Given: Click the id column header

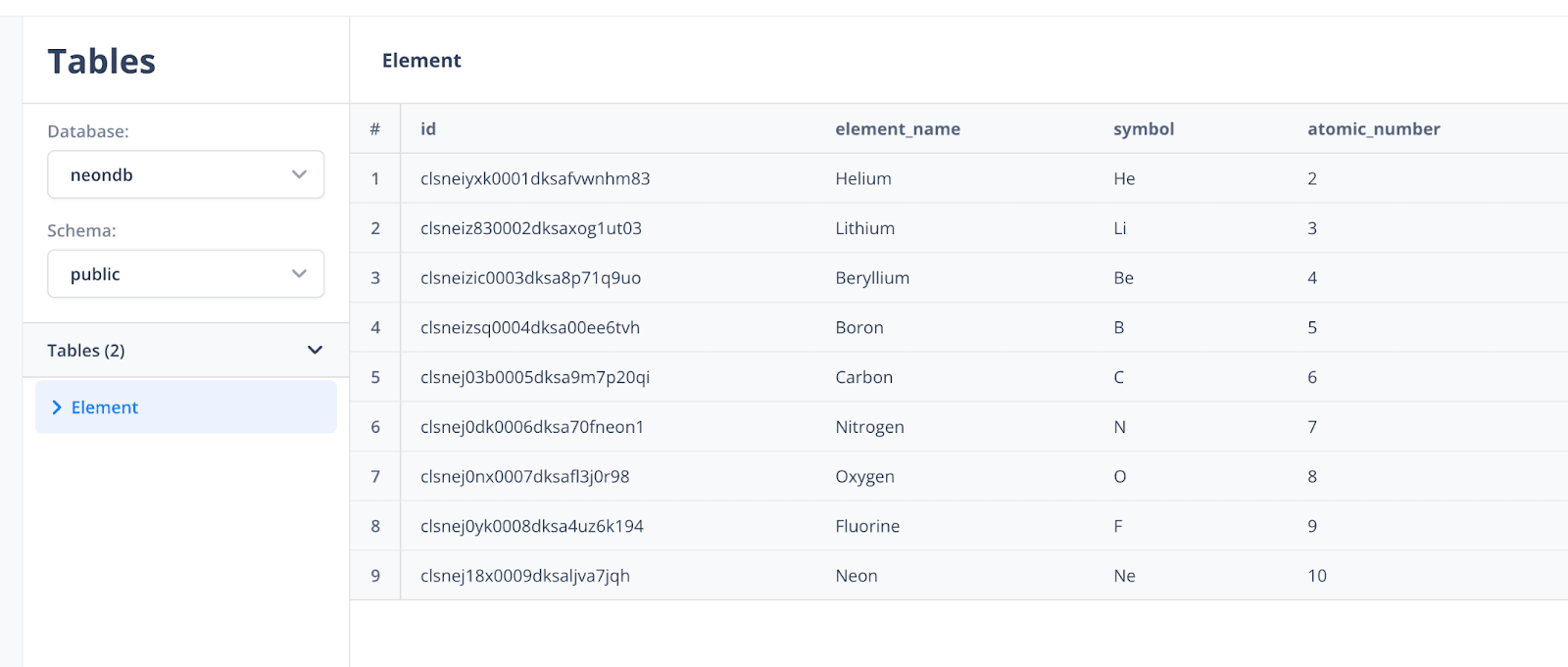Looking at the screenshot, I should tap(428, 129).
